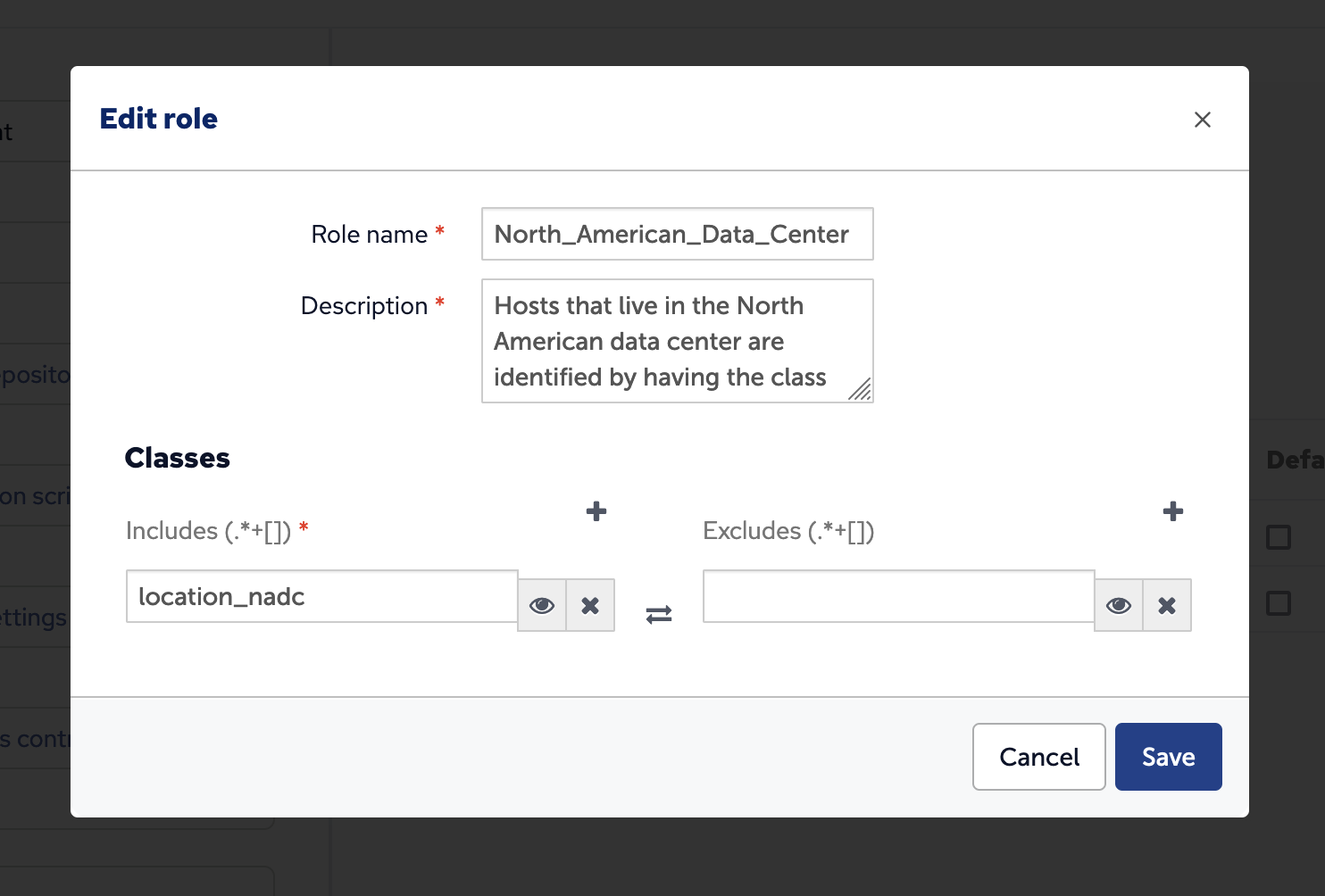Open the partially hidden Settings sidebar item
1325x896 pixels.
point(34,618)
